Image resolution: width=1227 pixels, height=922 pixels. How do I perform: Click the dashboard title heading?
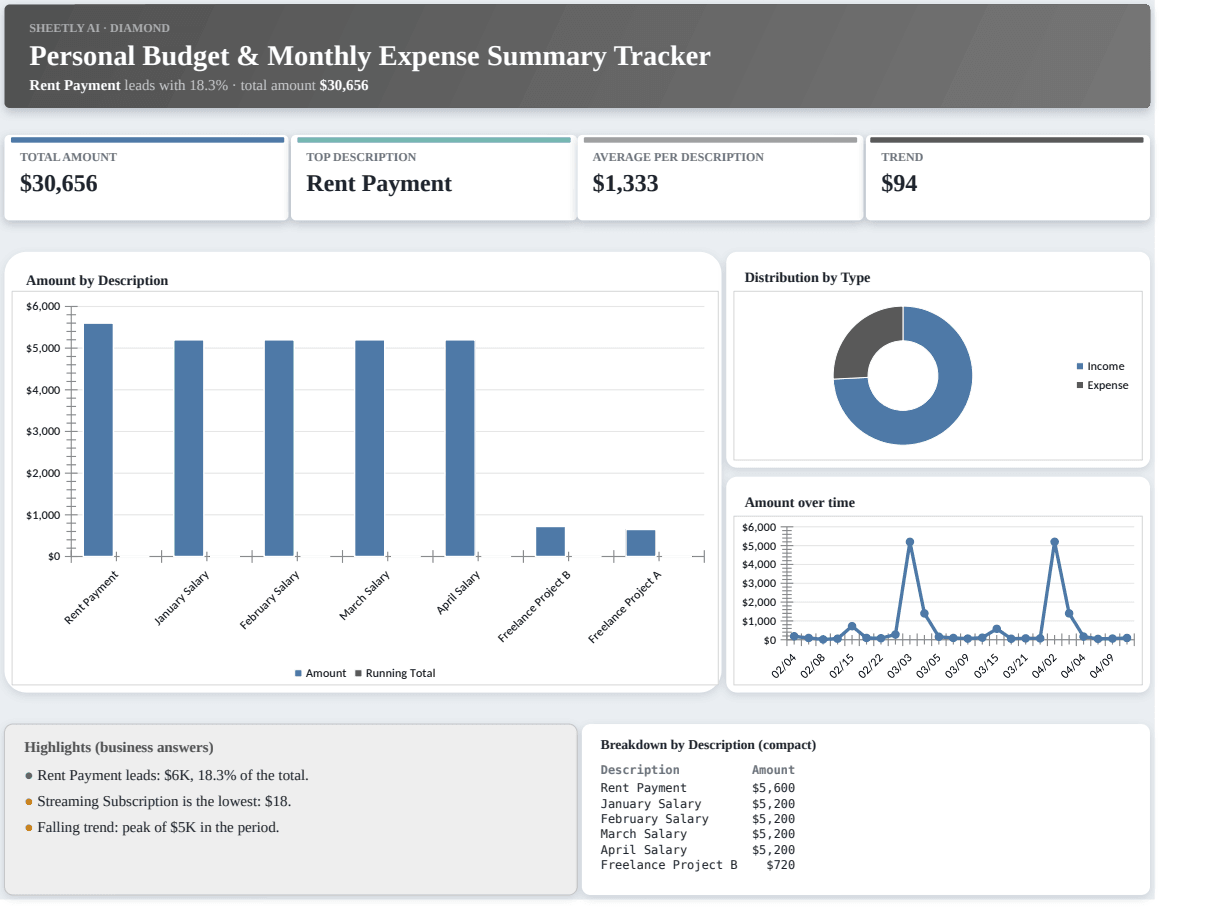pyautogui.click(x=370, y=56)
